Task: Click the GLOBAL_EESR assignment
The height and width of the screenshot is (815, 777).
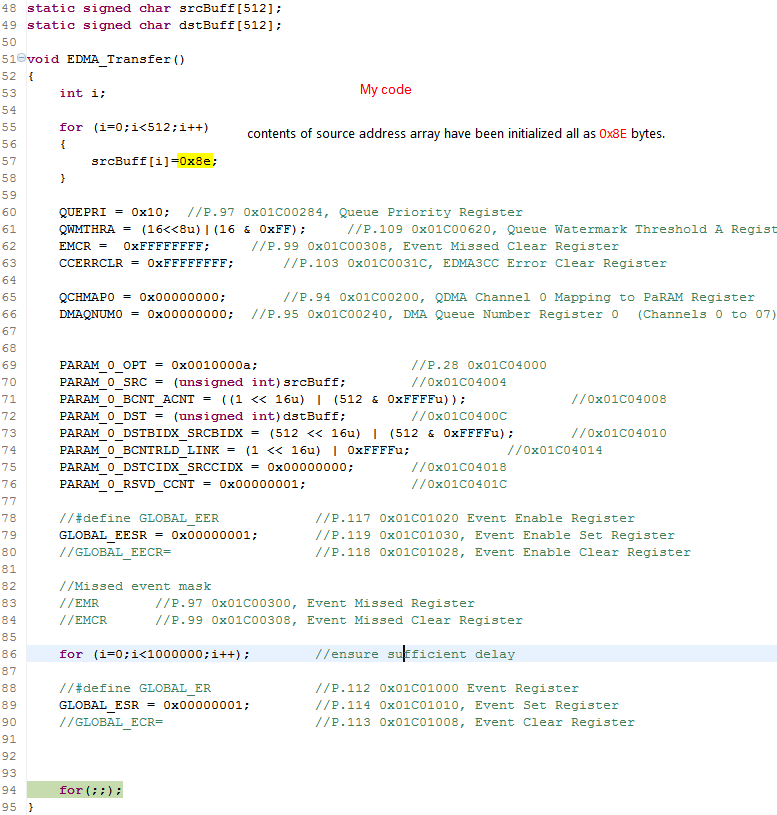Action: pyautogui.click(x=158, y=535)
